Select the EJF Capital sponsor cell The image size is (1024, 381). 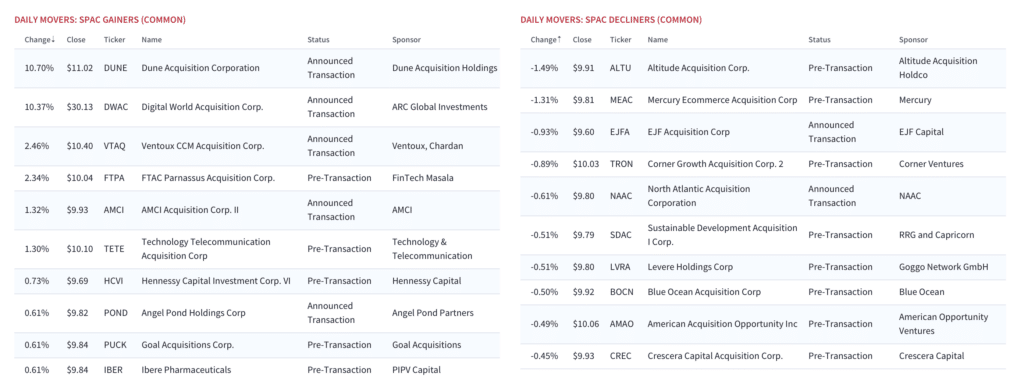(x=921, y=132)
